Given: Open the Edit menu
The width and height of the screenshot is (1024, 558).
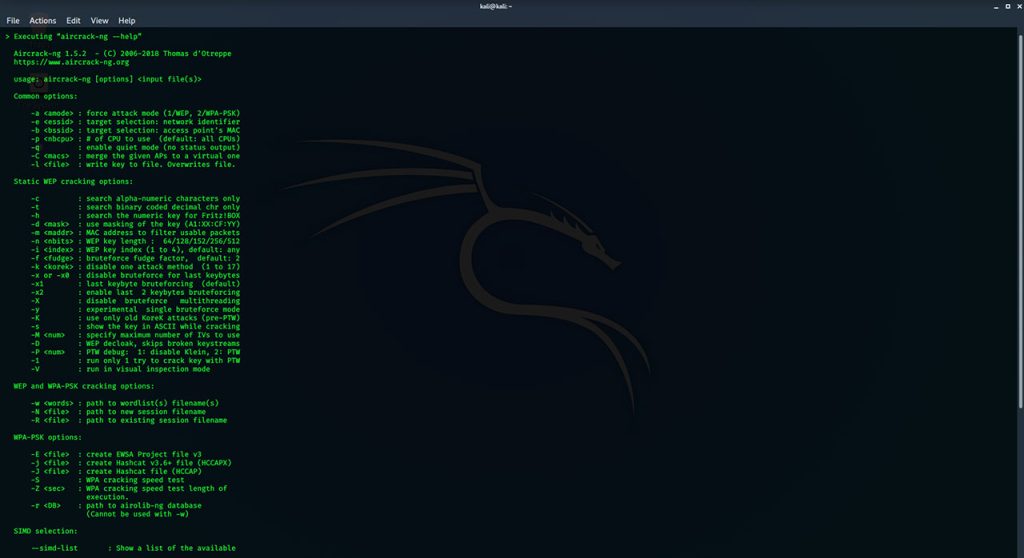Looking at the screenshot, I should coord(73,21).
